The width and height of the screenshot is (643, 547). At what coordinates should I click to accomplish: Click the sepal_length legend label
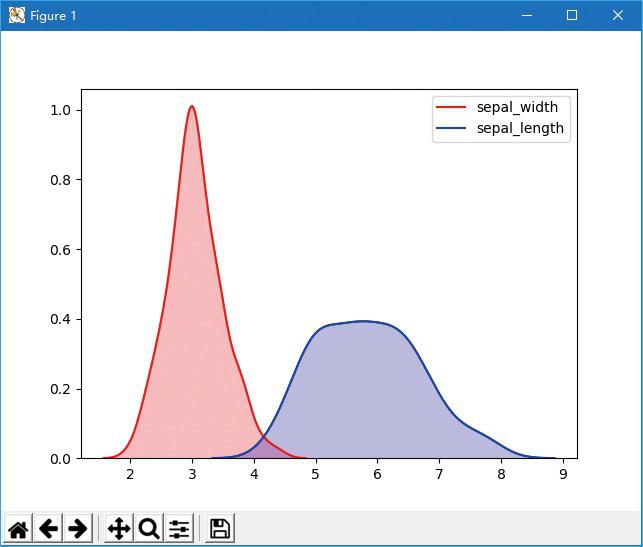[520, 128]
